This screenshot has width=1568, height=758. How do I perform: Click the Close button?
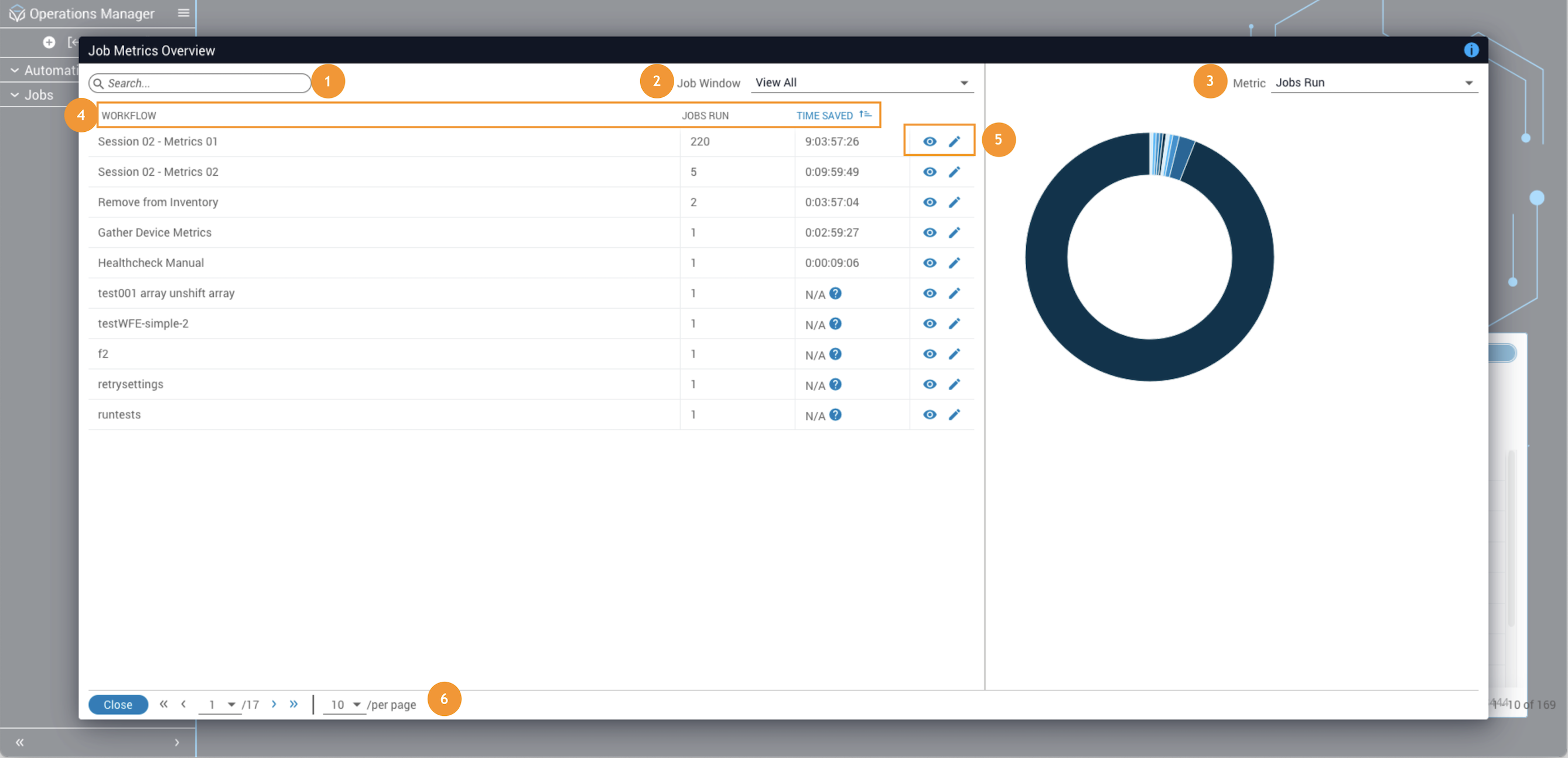(118, 705)
